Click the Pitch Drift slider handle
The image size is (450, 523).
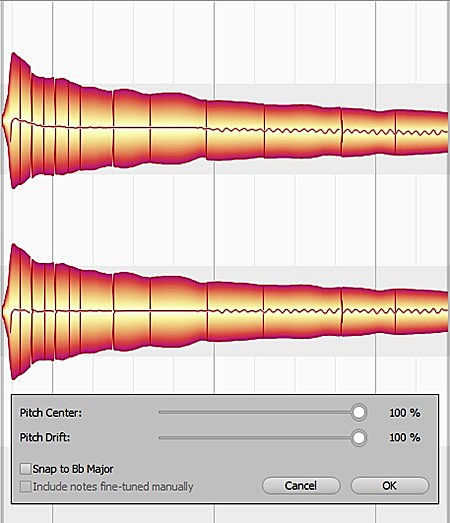pos(359,438)
